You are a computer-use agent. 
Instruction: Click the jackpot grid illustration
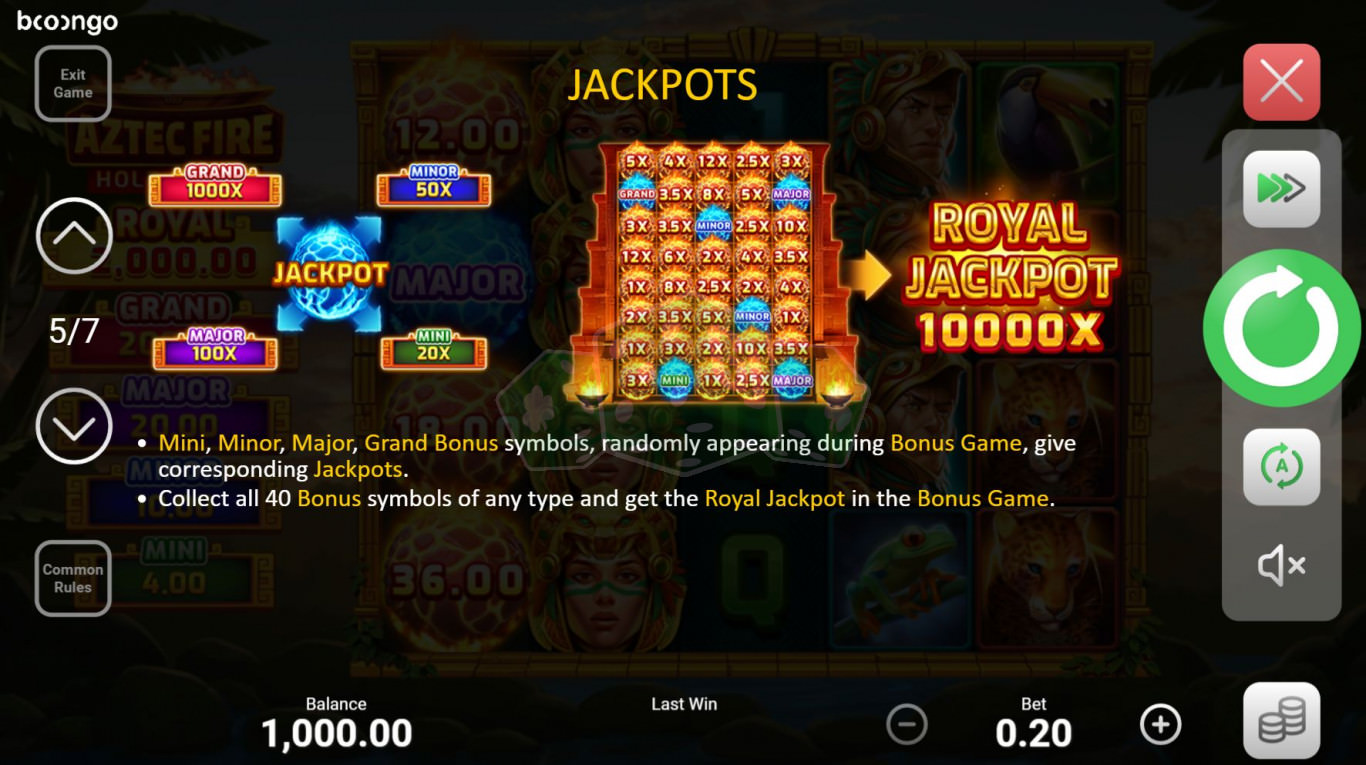(715, 272)
